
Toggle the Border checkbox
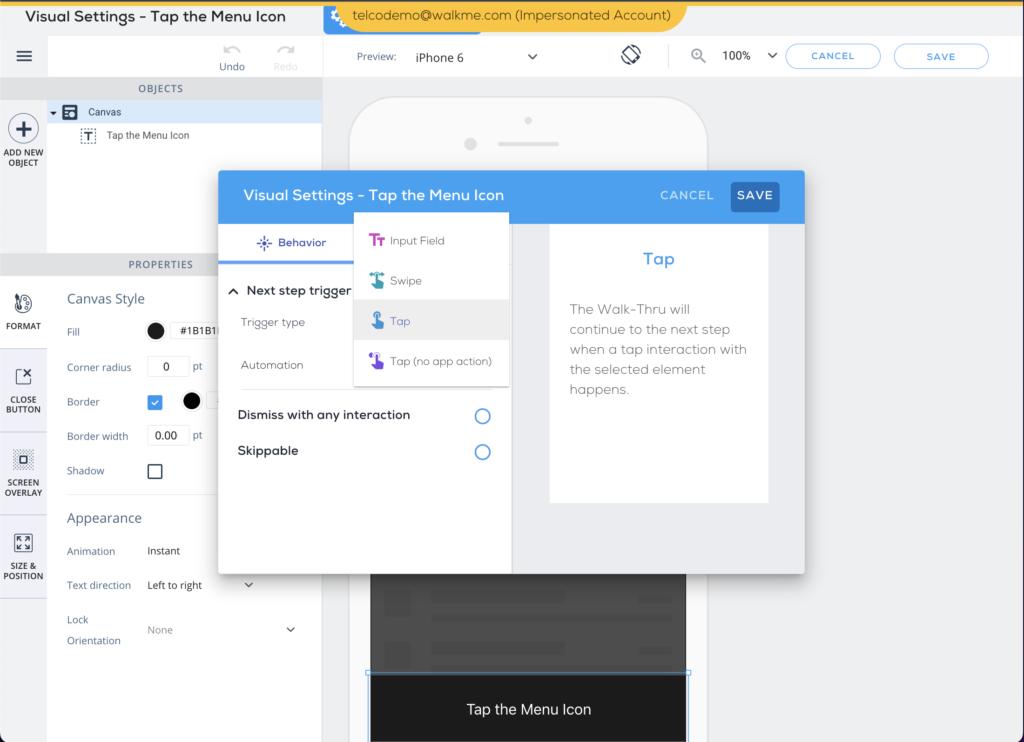155,402
